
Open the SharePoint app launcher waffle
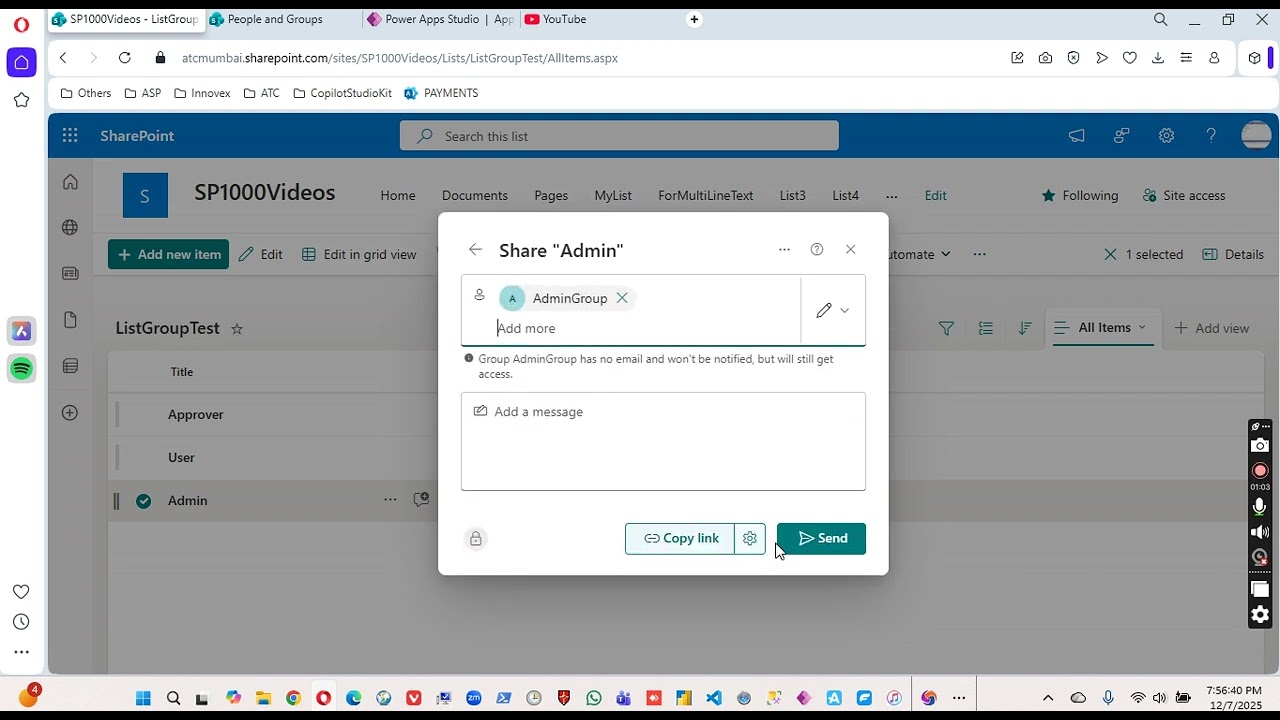point(70,136)
